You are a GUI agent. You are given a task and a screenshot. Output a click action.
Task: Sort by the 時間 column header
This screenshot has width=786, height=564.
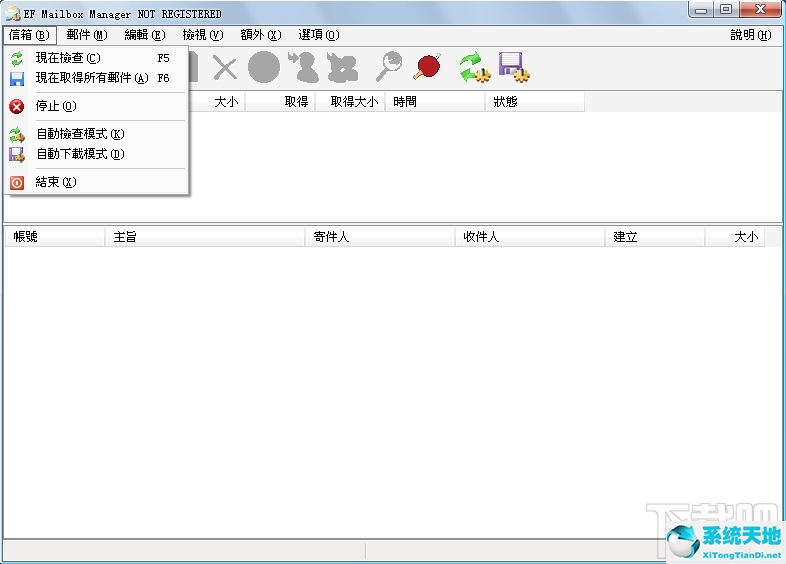(436, 102)
